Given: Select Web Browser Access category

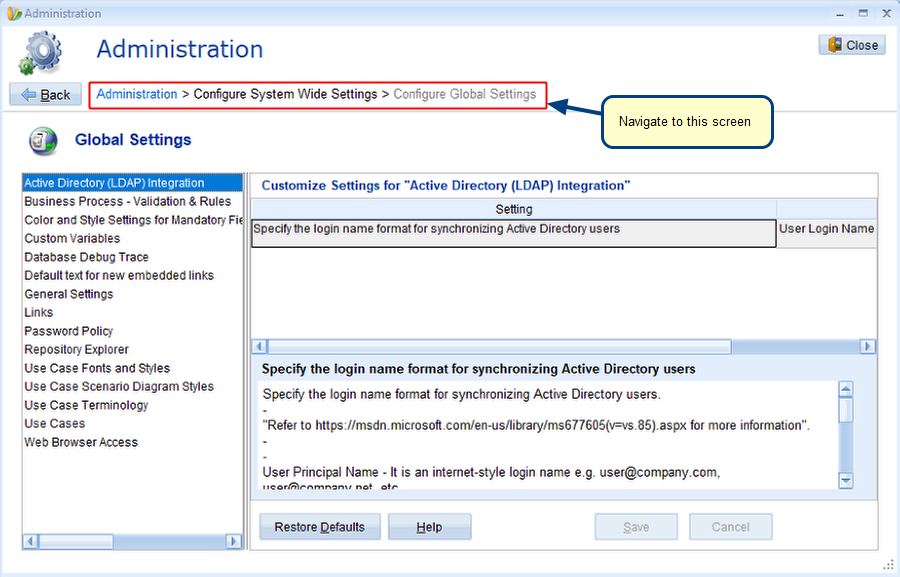Looking at the screenshot, I should pyautogui.click(x=81, y=442).
